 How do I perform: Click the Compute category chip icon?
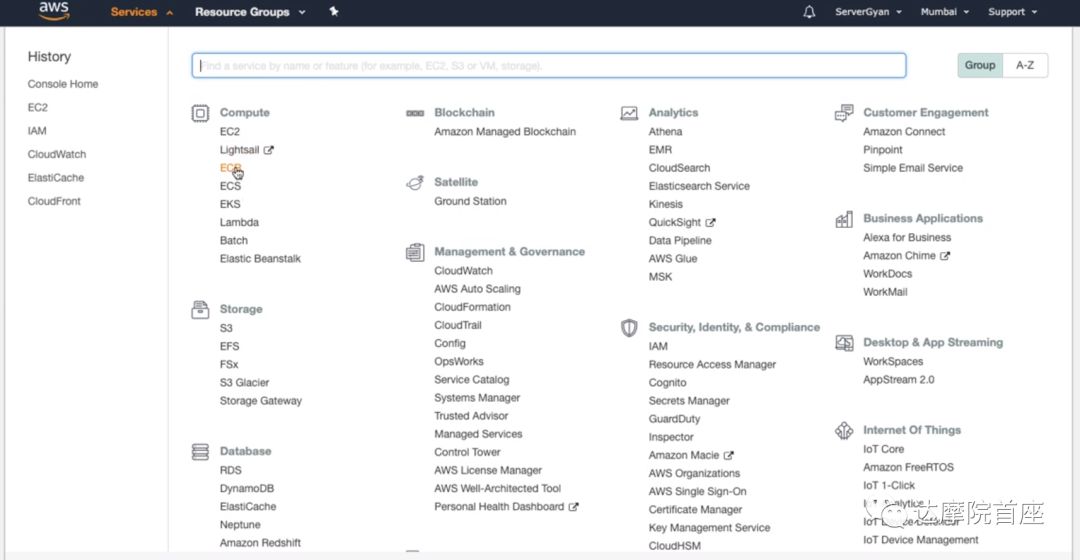click(x=200, y=113)
